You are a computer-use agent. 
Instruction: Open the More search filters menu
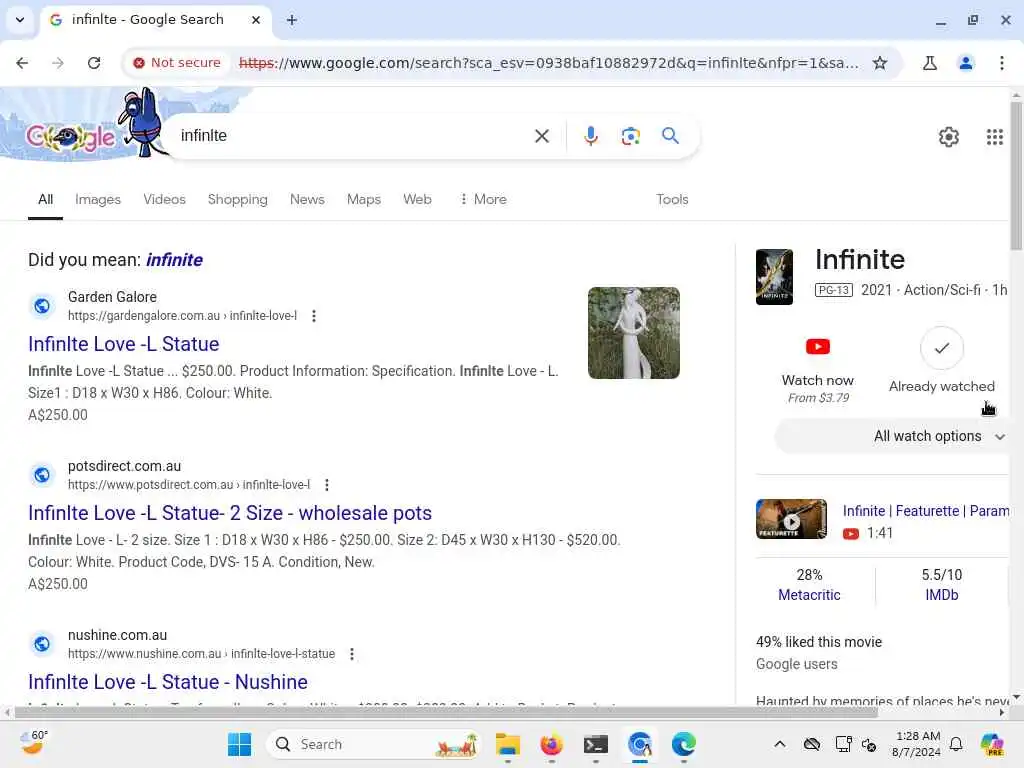click(483, 199)
